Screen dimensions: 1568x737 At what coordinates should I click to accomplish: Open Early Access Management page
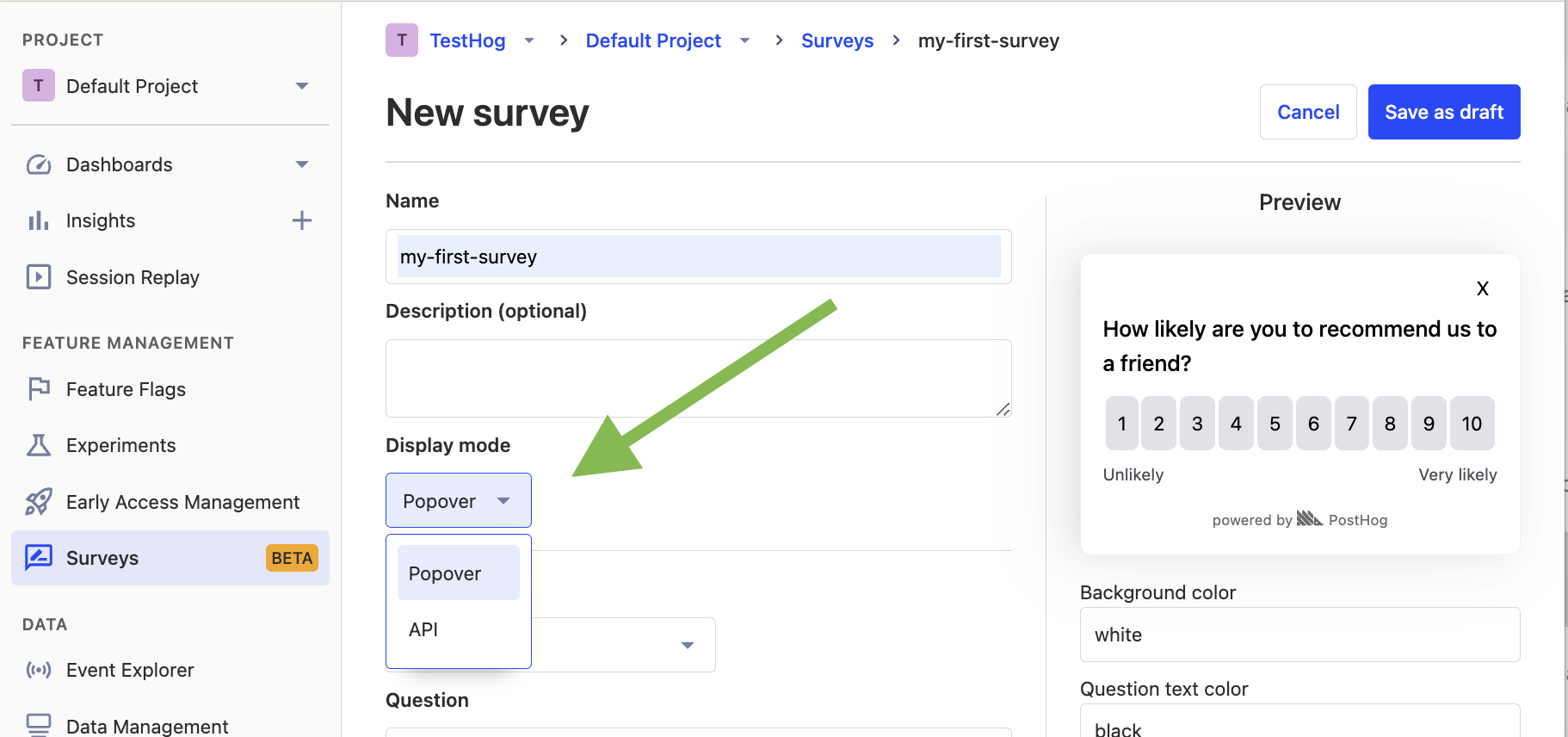tap(182, 502)
